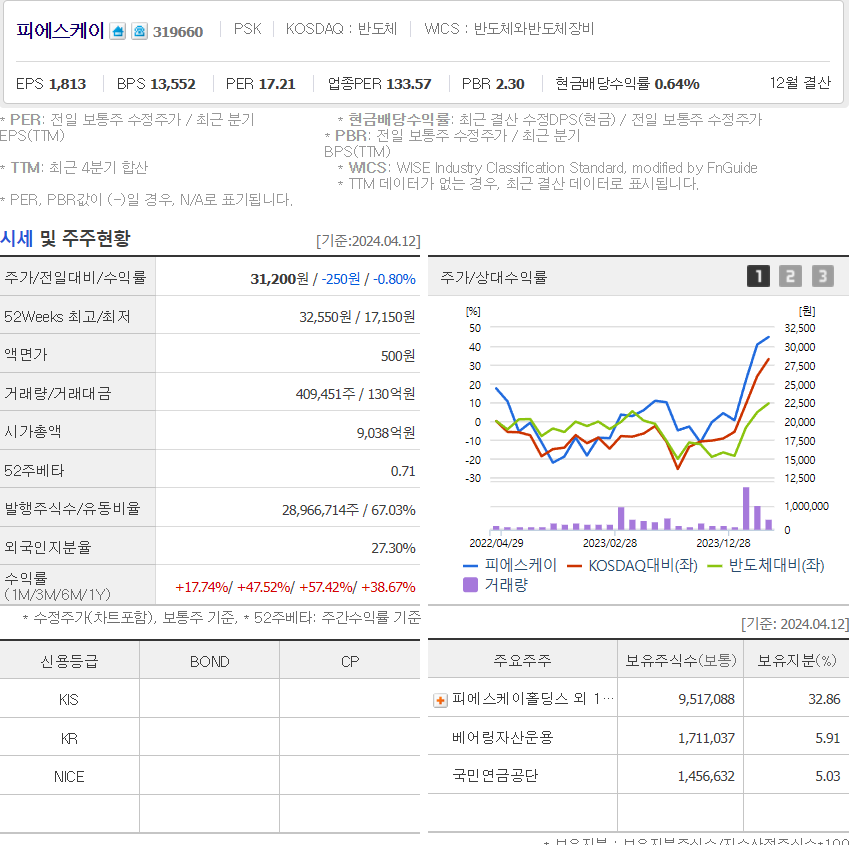Click the BPS value 13,552
Image resolution: width=850 pixels, height=845 pixels.
point(172,84)
